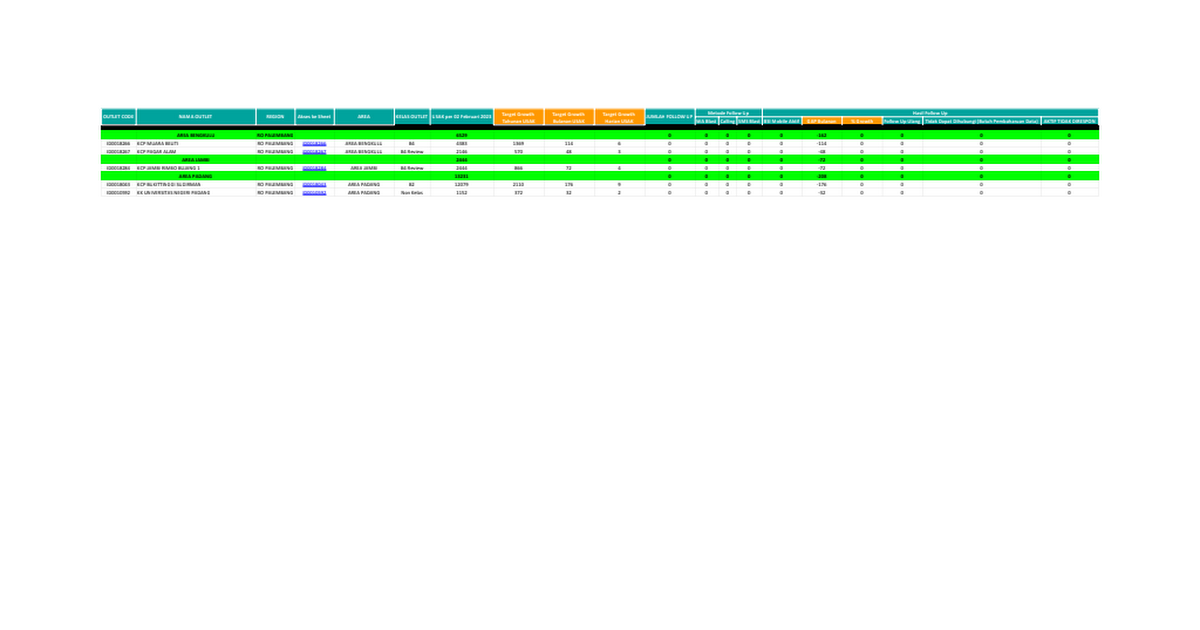Open the sheet link for KCP Muara Beliti

[314, 143]
